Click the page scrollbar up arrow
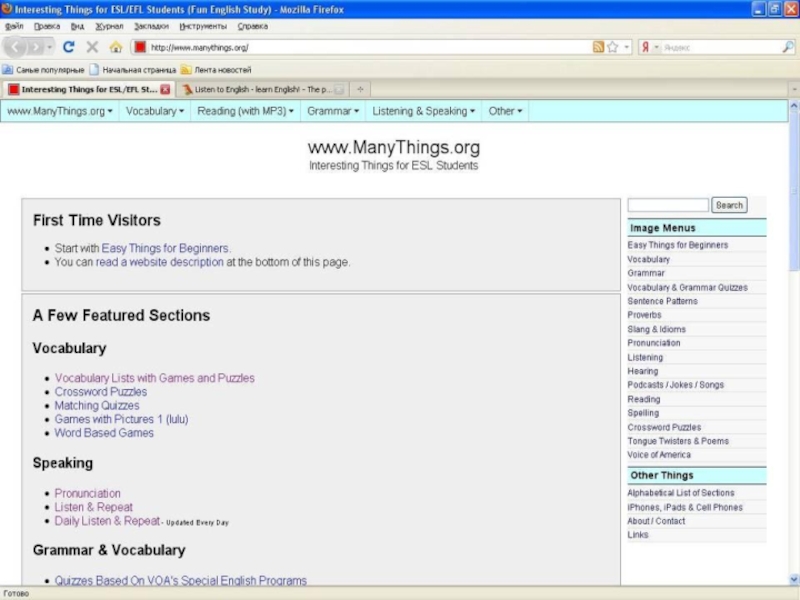The height and width of the screenshot is (600, 800). [794, 106]
